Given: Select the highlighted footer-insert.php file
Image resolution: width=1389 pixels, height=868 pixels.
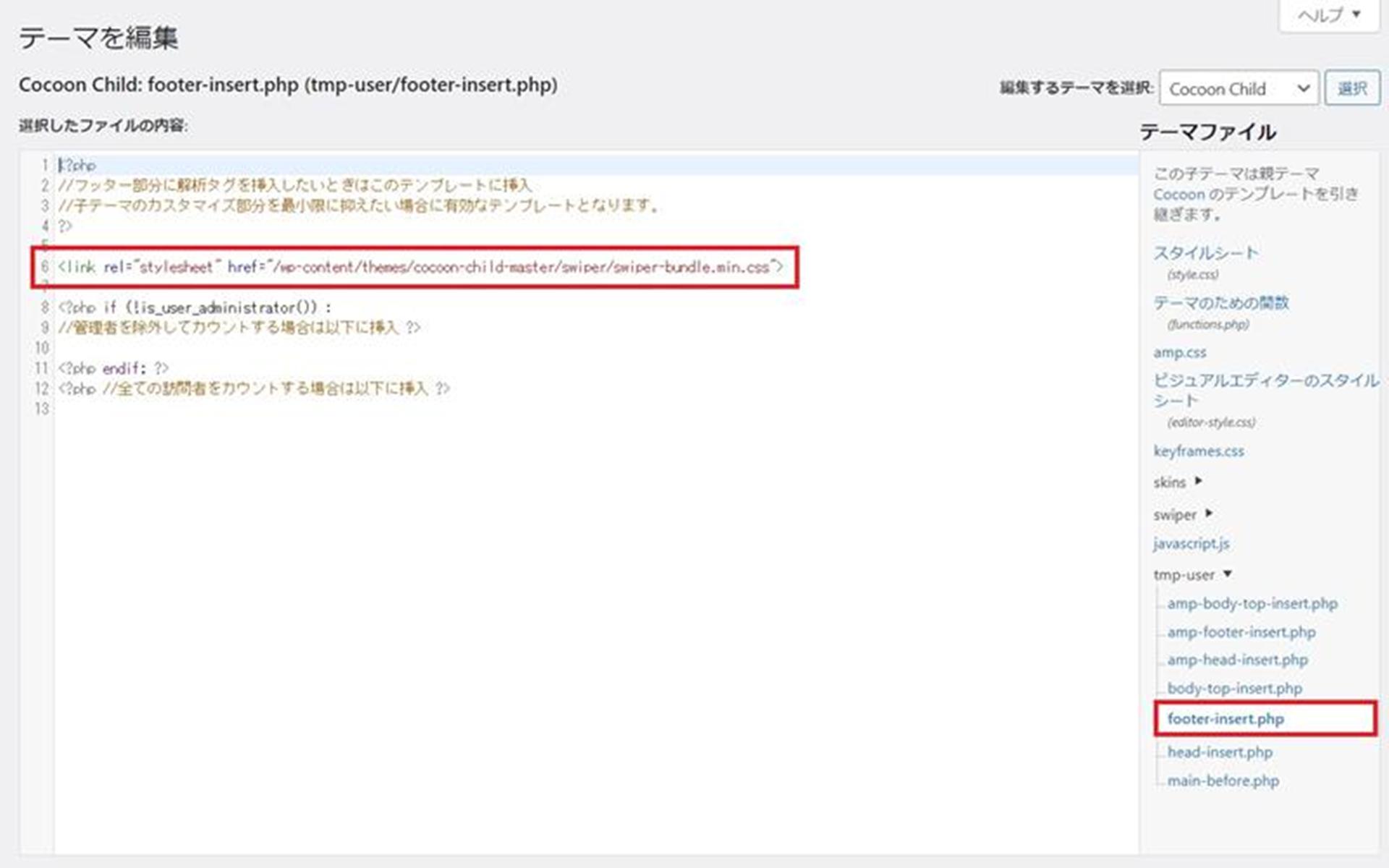Looking at the screenshot, I should coord(1226,719).
